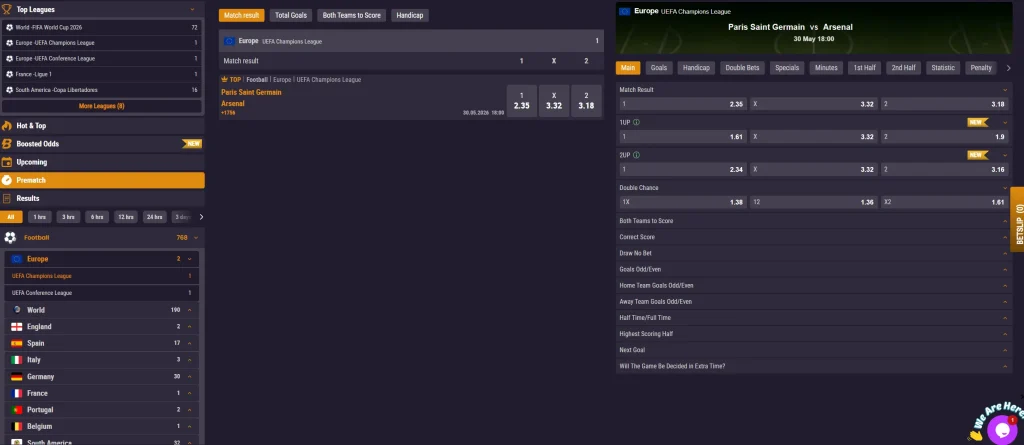Screen dimensions: 1024x445
Task: Select the Total Goals filter tab
Action: pyautogui.click(x=291, y=15)
